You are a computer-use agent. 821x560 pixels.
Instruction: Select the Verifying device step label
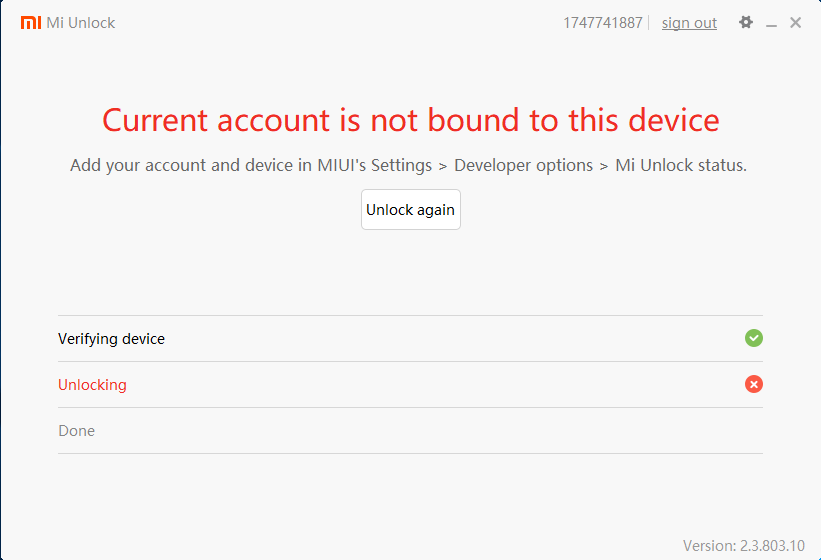coord(111,339)
